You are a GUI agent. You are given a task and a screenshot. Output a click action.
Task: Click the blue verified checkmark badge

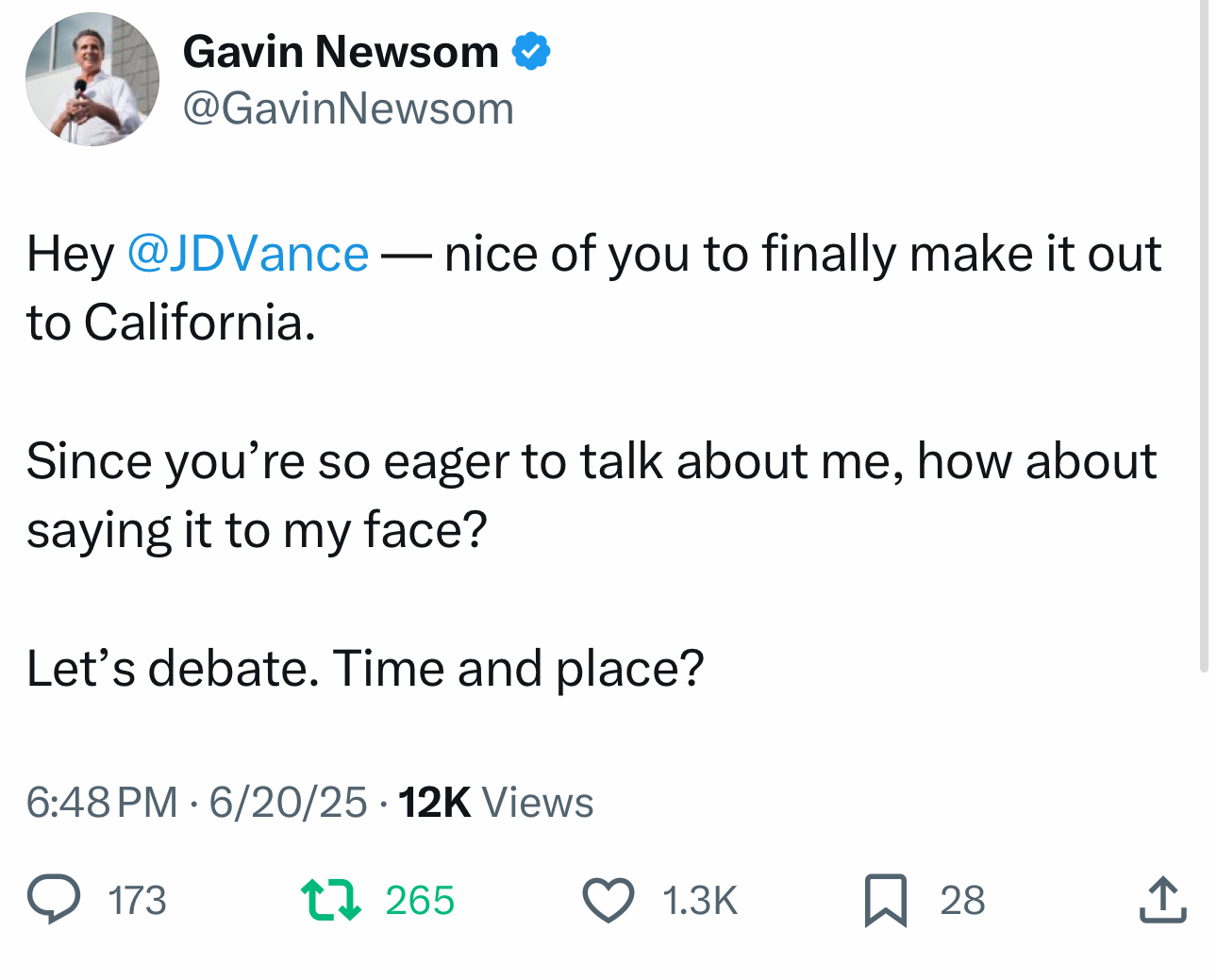531,51
